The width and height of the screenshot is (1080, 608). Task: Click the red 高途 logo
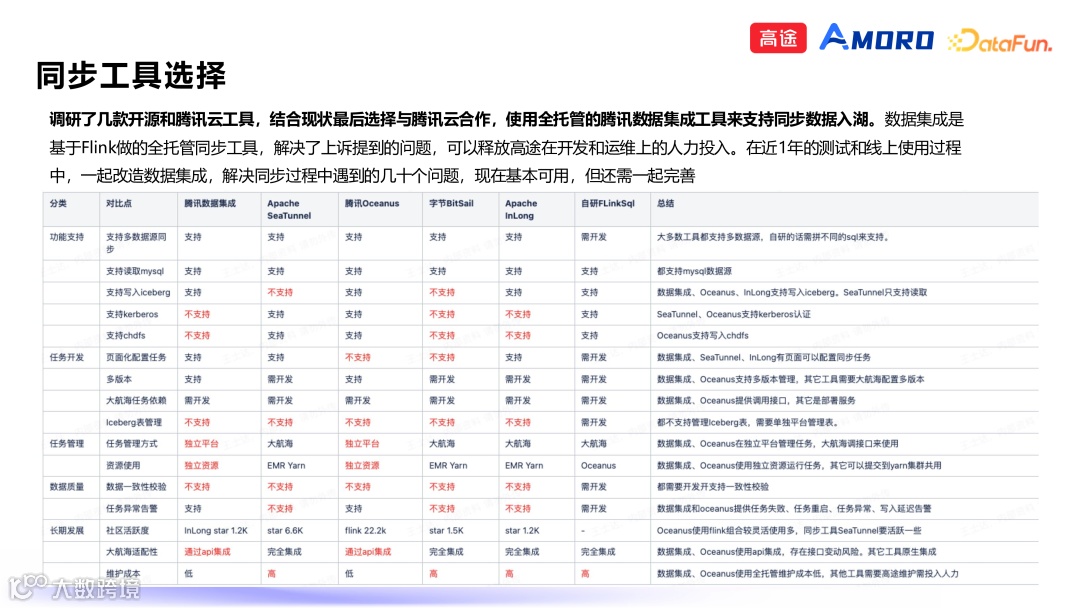pyautogui.click(x=778, y=38)
